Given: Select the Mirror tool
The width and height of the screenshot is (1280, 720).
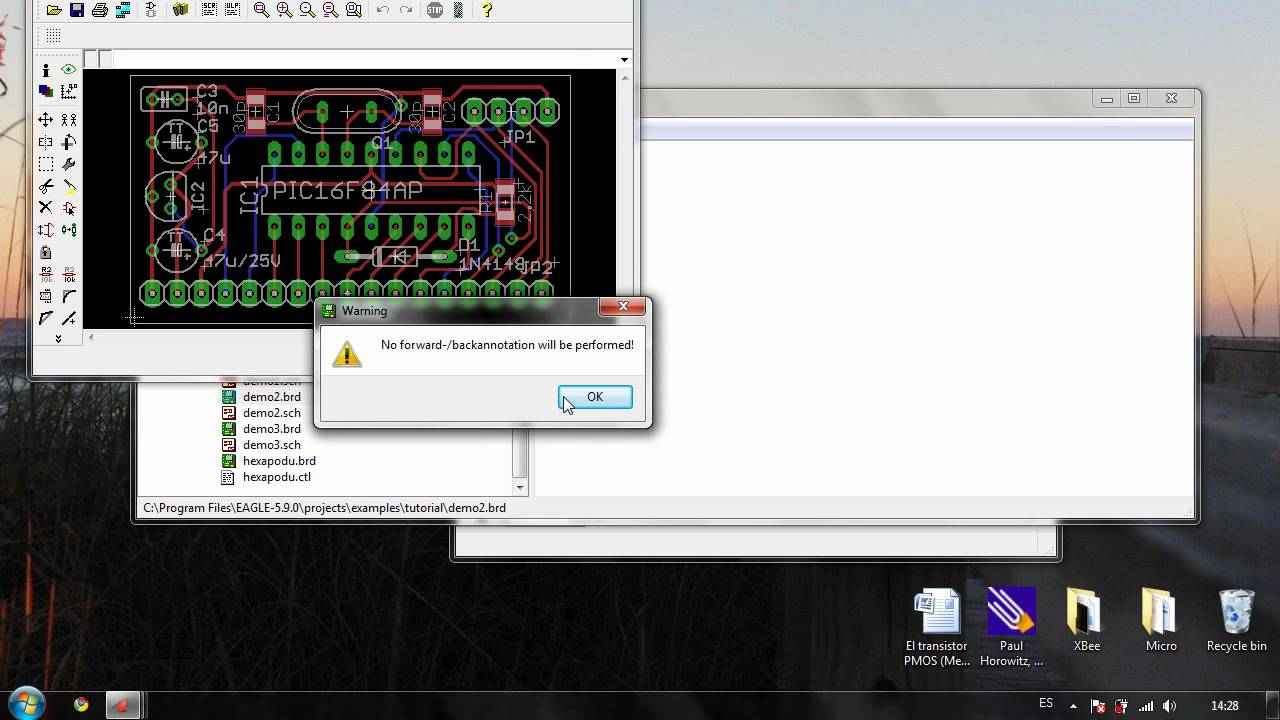Looking at the screenshot, I should pyautogui.click(x=46, y=142).
